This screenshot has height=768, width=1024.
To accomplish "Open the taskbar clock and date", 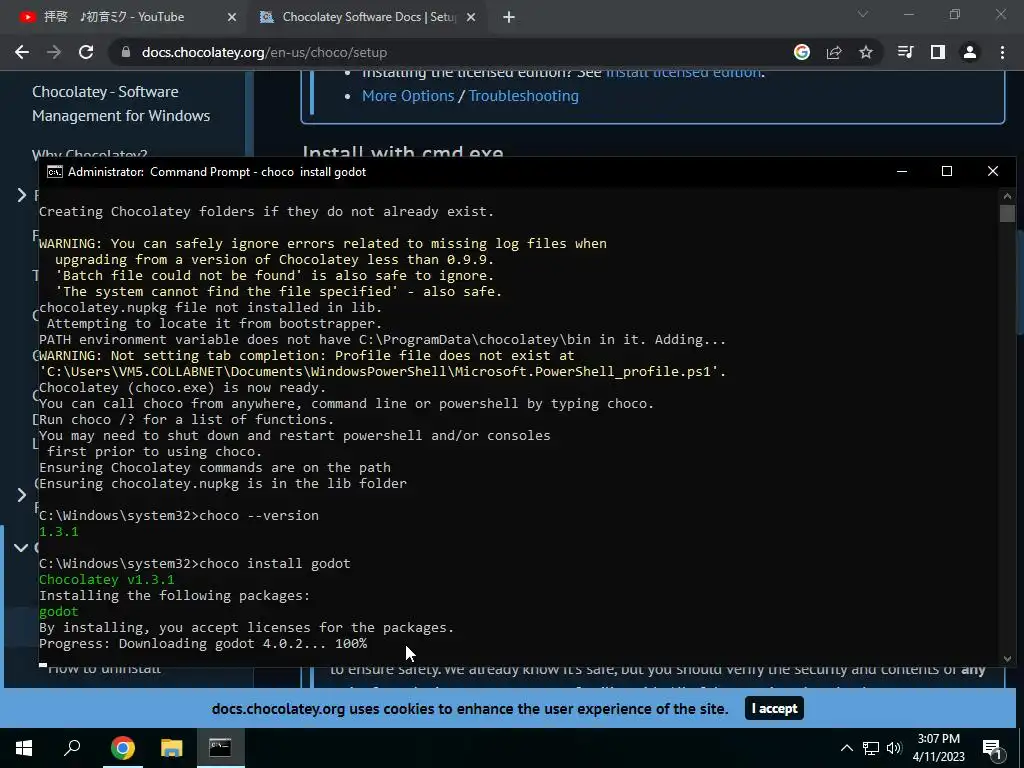I will [x=938, y=748].
